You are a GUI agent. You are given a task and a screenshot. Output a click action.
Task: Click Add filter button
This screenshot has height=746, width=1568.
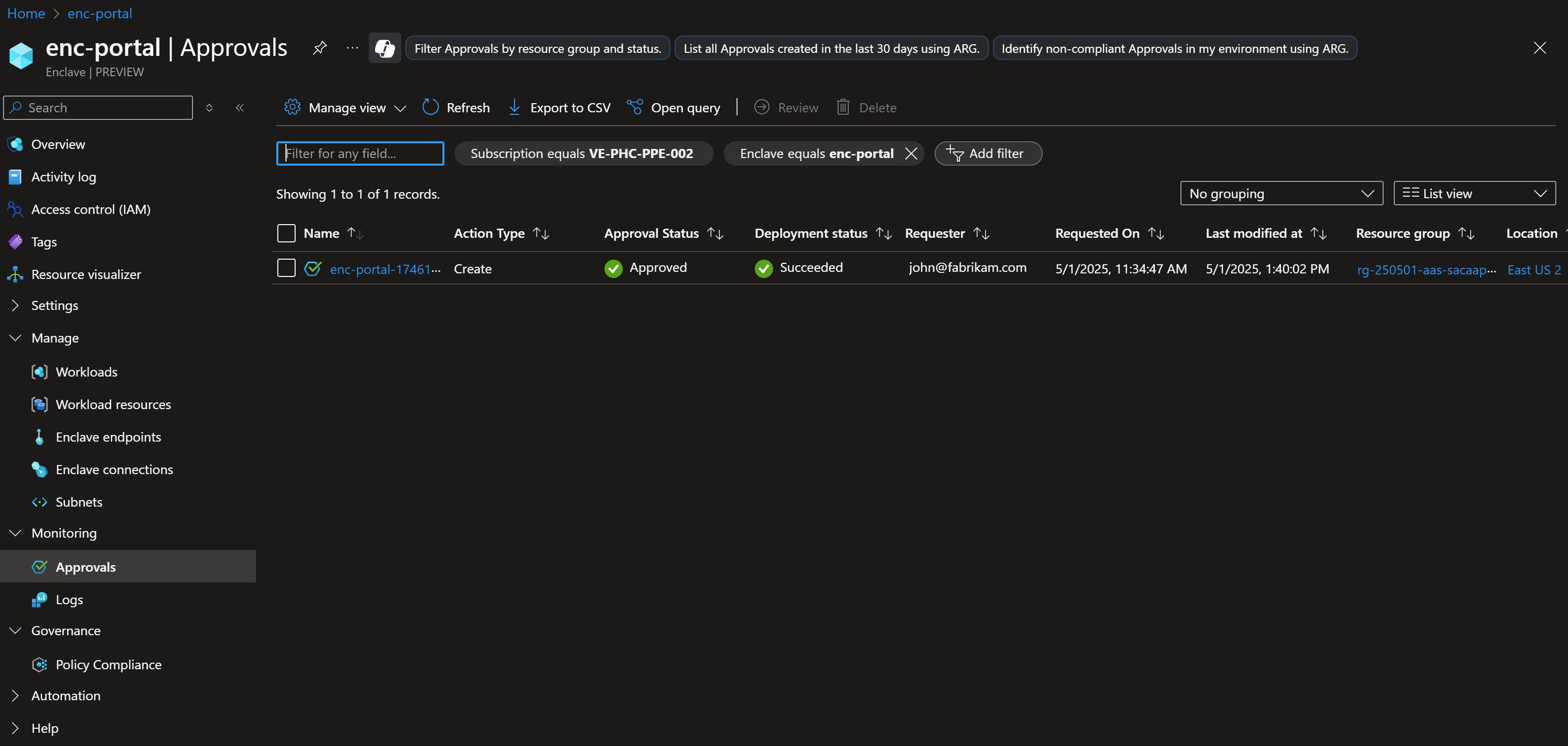pyautogui.click(x=988, y=153)
